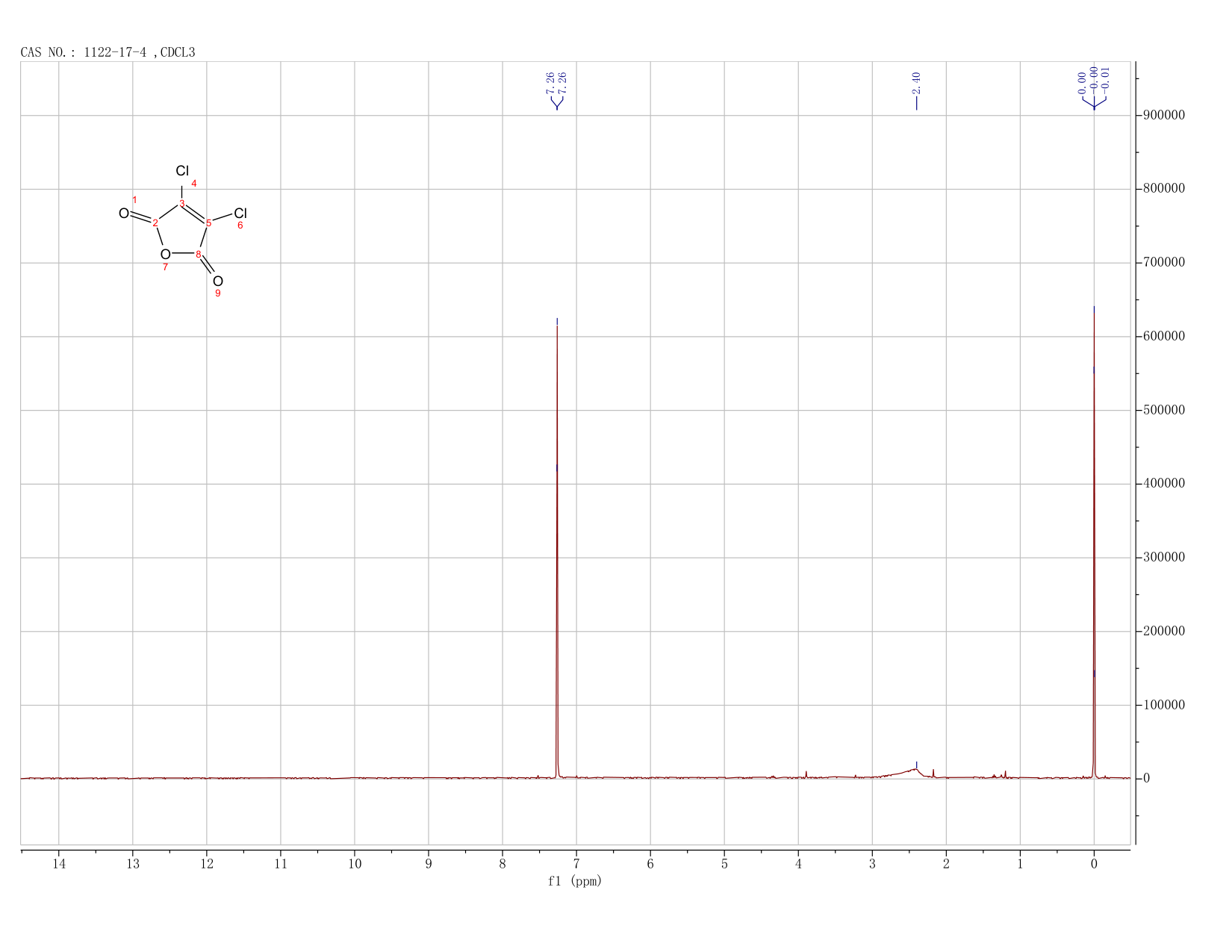Click the 400000 intensity axis label

(x=1163, y=484)
